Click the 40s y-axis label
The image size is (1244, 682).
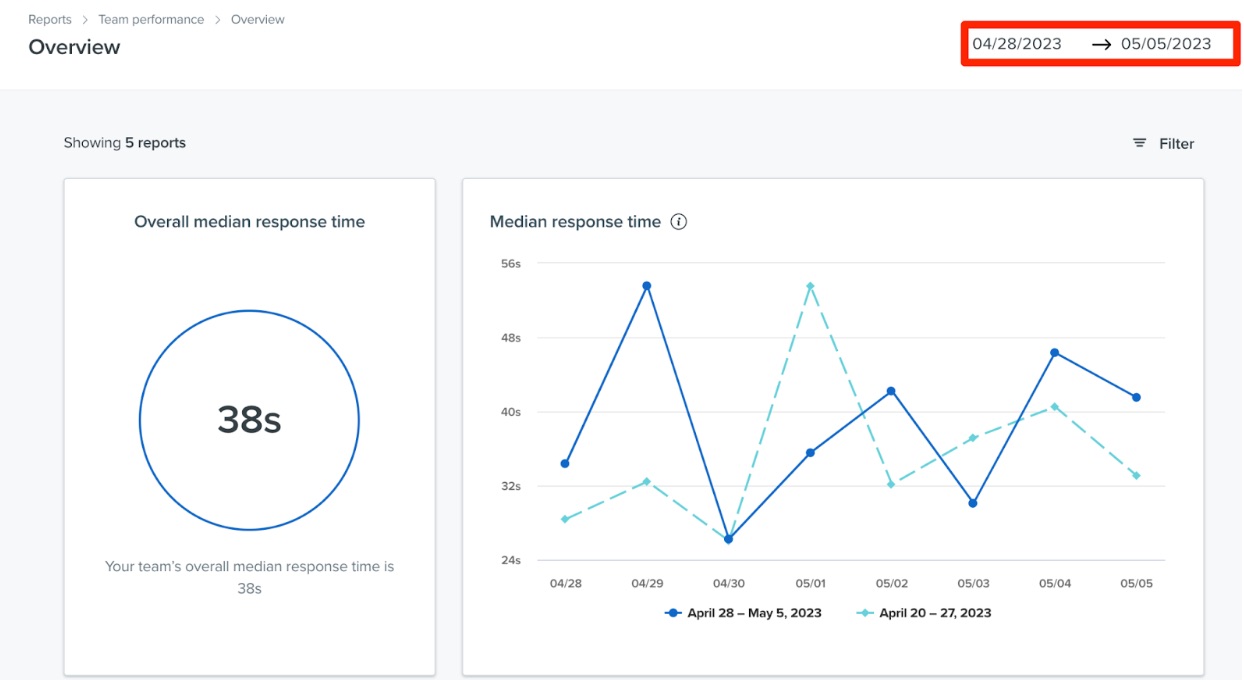pos(511,412)
